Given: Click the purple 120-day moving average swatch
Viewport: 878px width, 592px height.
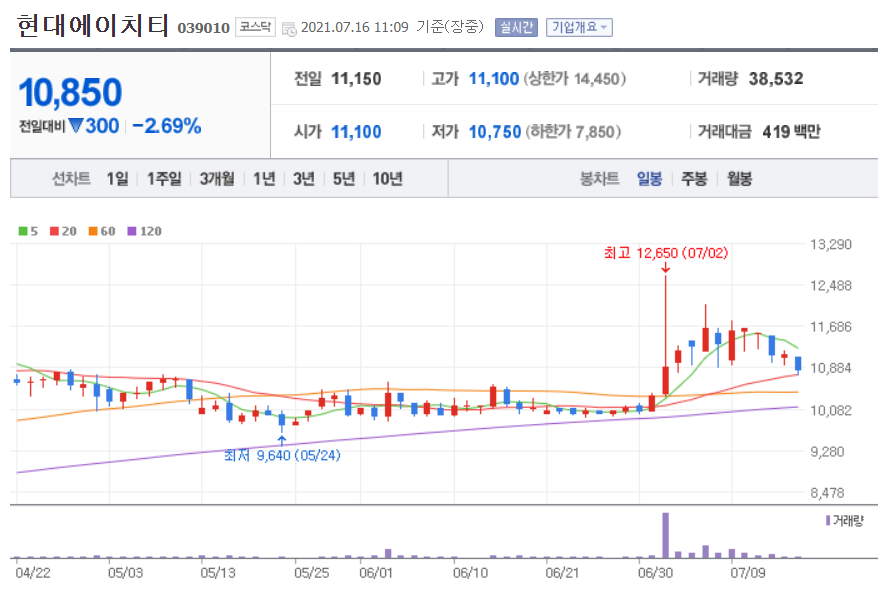Looking at the screenshot, I should coord(132,231).
